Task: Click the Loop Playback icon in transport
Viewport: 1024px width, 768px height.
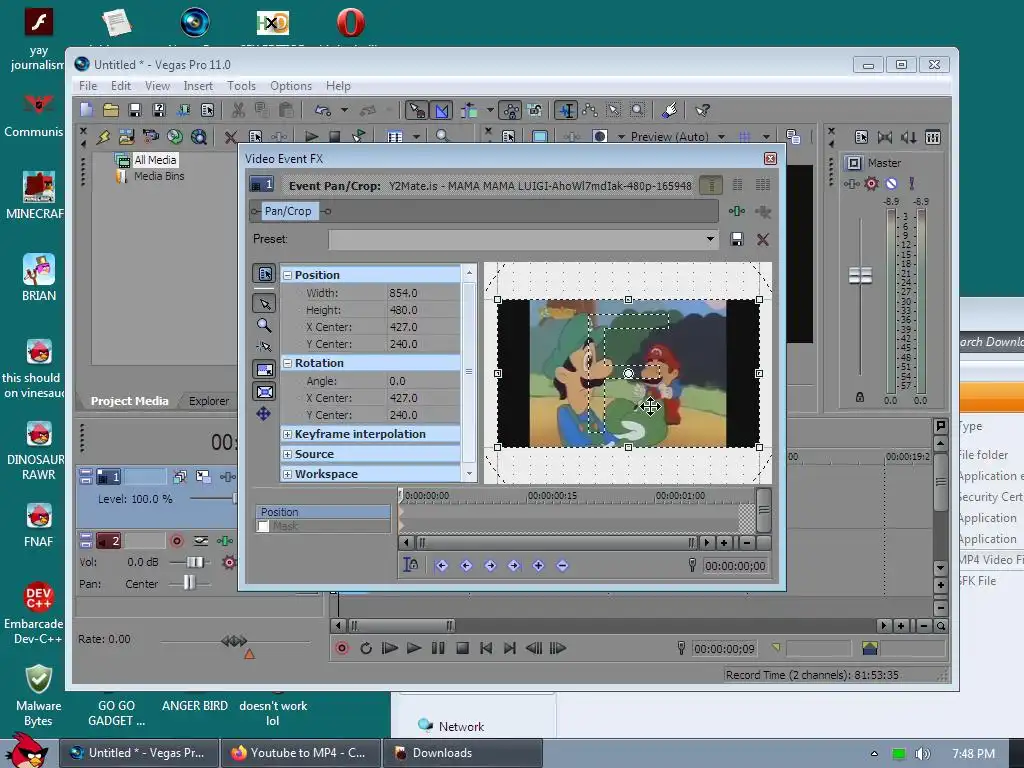Action: [x=366, y=648]
